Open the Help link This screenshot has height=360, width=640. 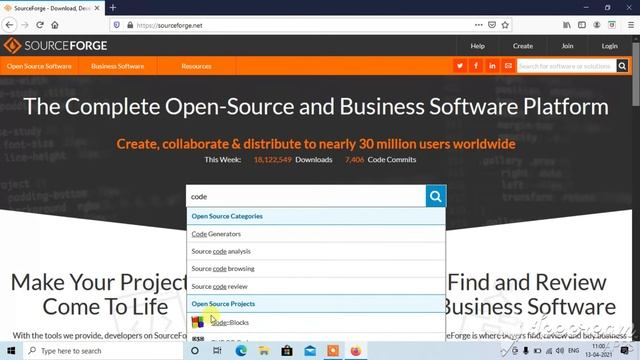point(477,46)
